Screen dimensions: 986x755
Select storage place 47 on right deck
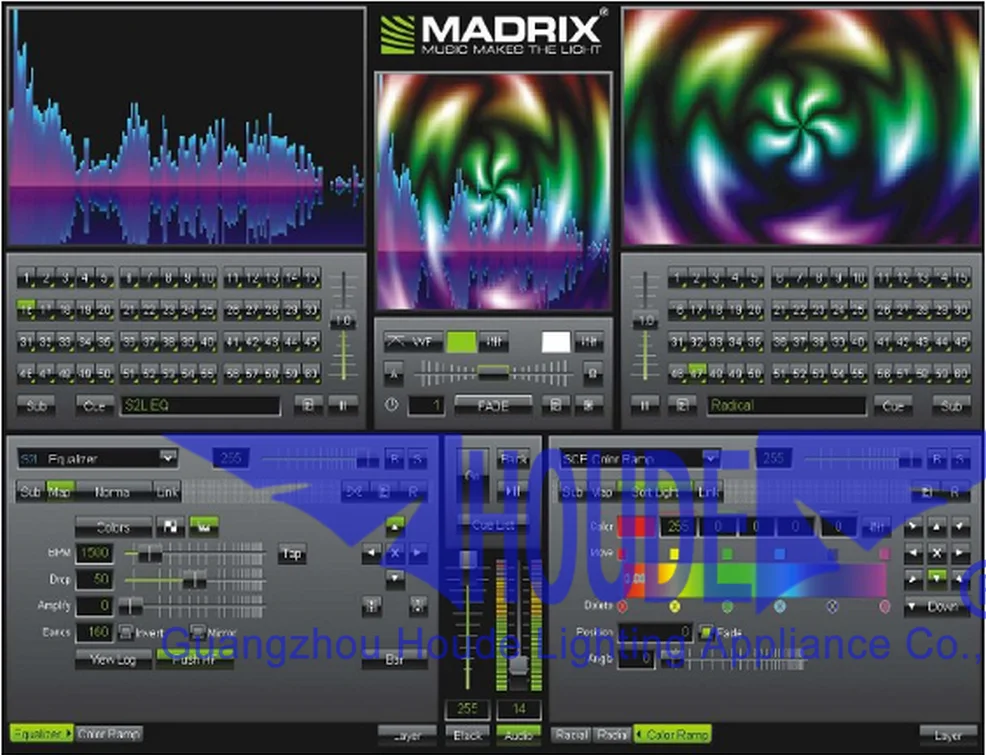tap(697, 372)
